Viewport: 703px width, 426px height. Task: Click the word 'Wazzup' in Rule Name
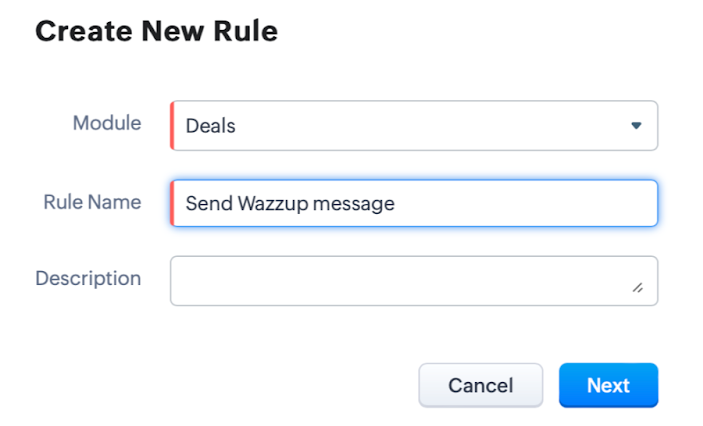click(x=273, y=203)
